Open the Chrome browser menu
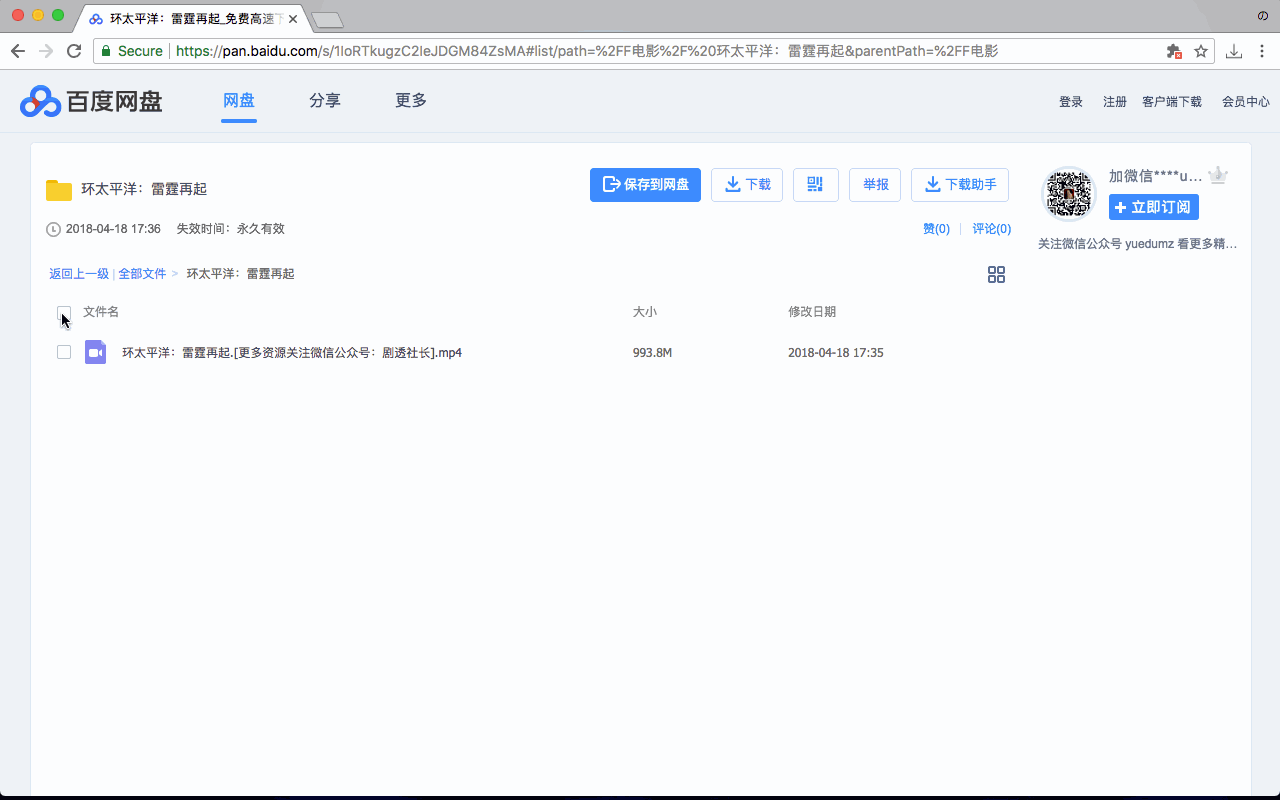Image resolution: width=1280 pixels, height=800 pixels. (1262, 51)
